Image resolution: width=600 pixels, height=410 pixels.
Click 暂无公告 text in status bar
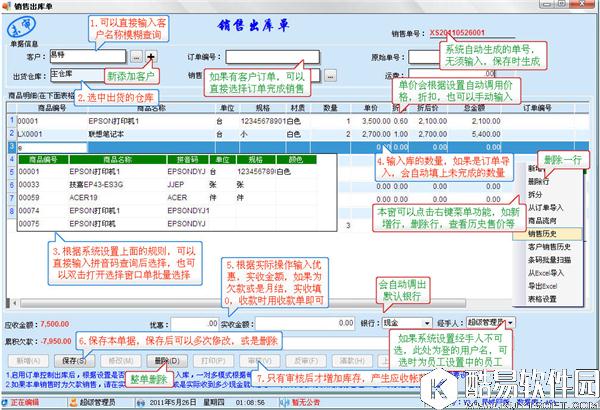[306, 403]
